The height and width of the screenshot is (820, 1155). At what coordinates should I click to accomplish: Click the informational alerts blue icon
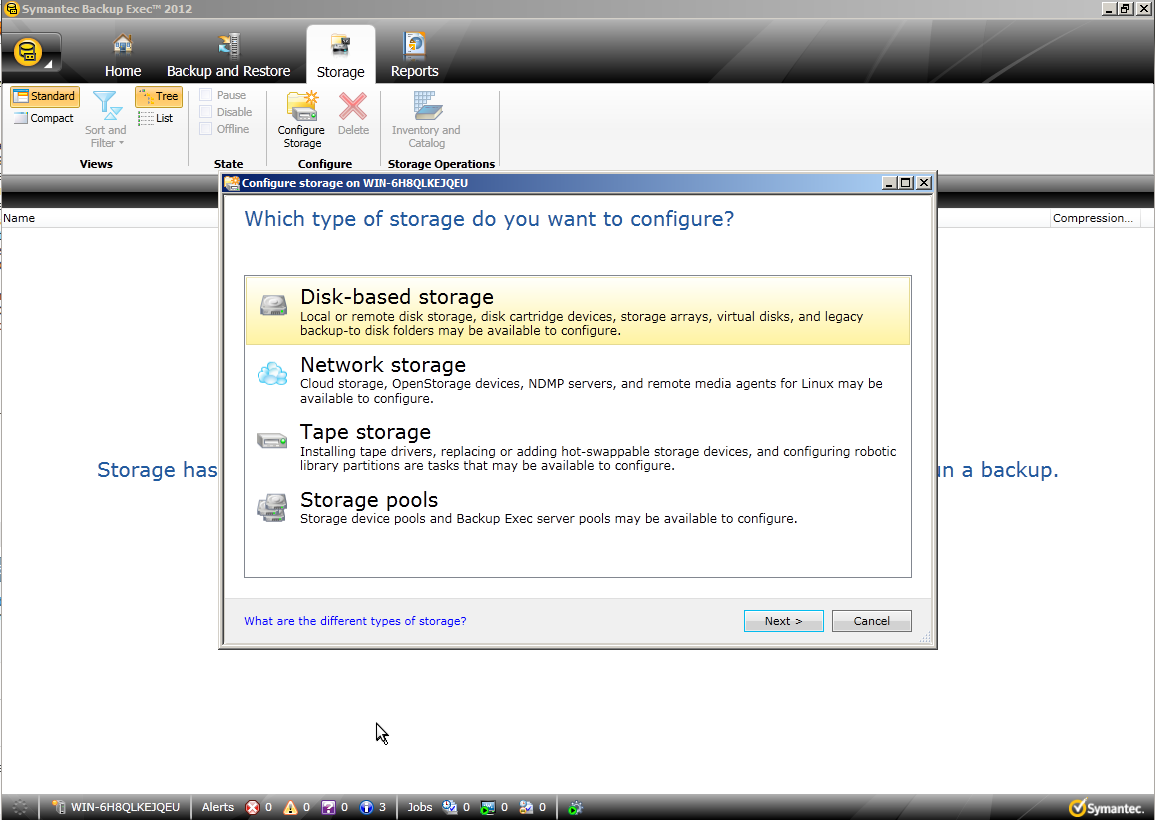click(367, 807)
